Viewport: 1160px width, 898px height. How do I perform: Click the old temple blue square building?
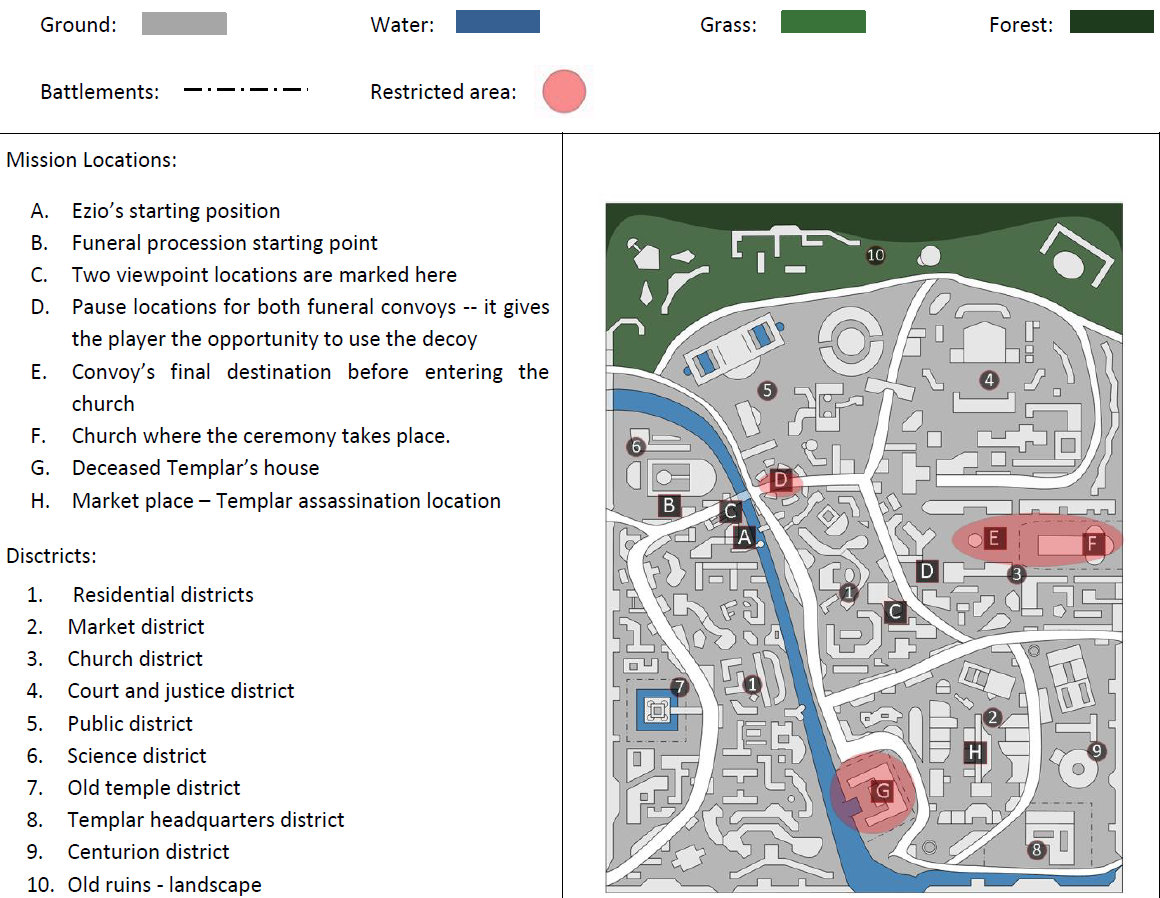[x=657, y=710]
